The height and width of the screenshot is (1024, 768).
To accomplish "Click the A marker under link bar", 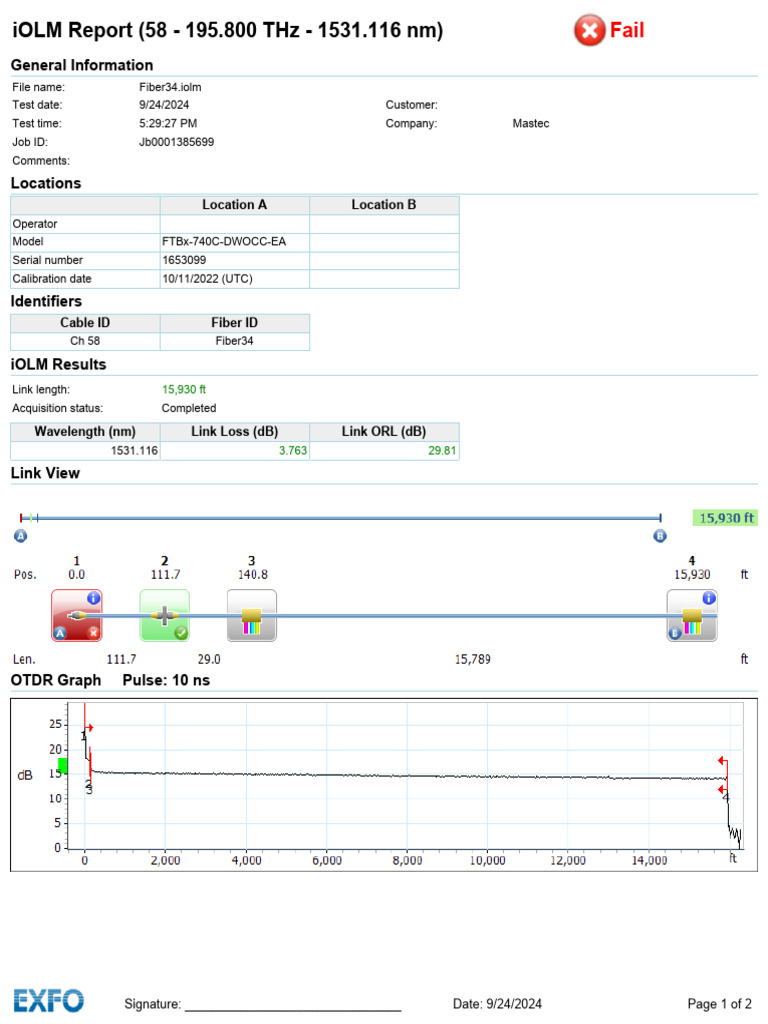I will point(21,536).
